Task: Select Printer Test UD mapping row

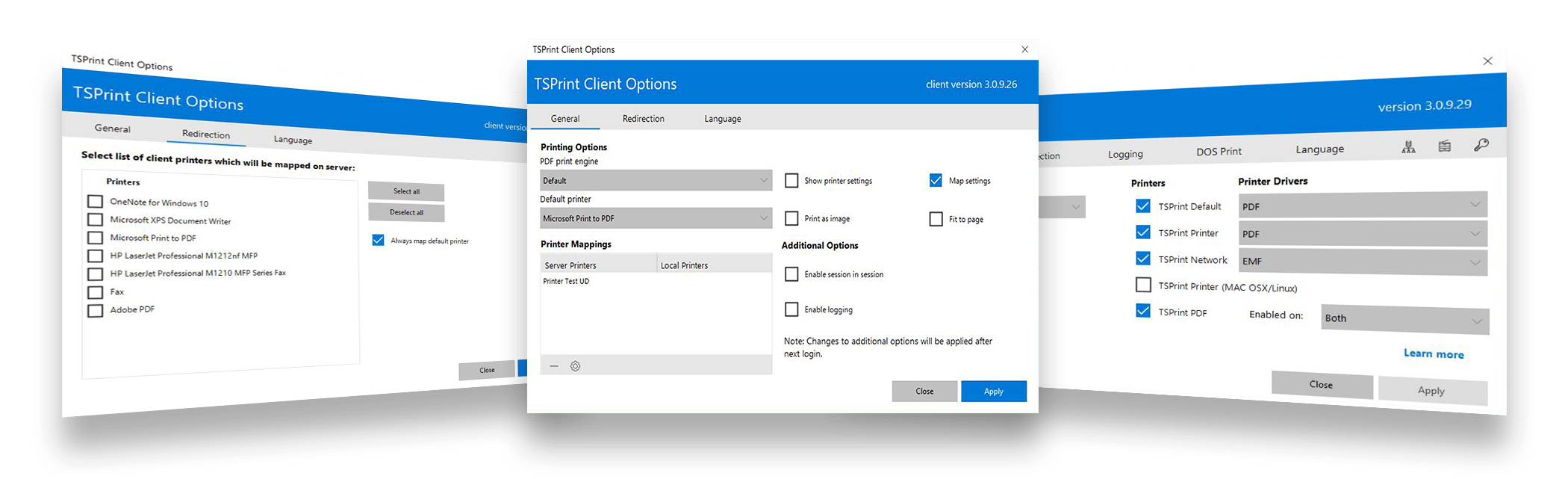Action: pos(656,281)
